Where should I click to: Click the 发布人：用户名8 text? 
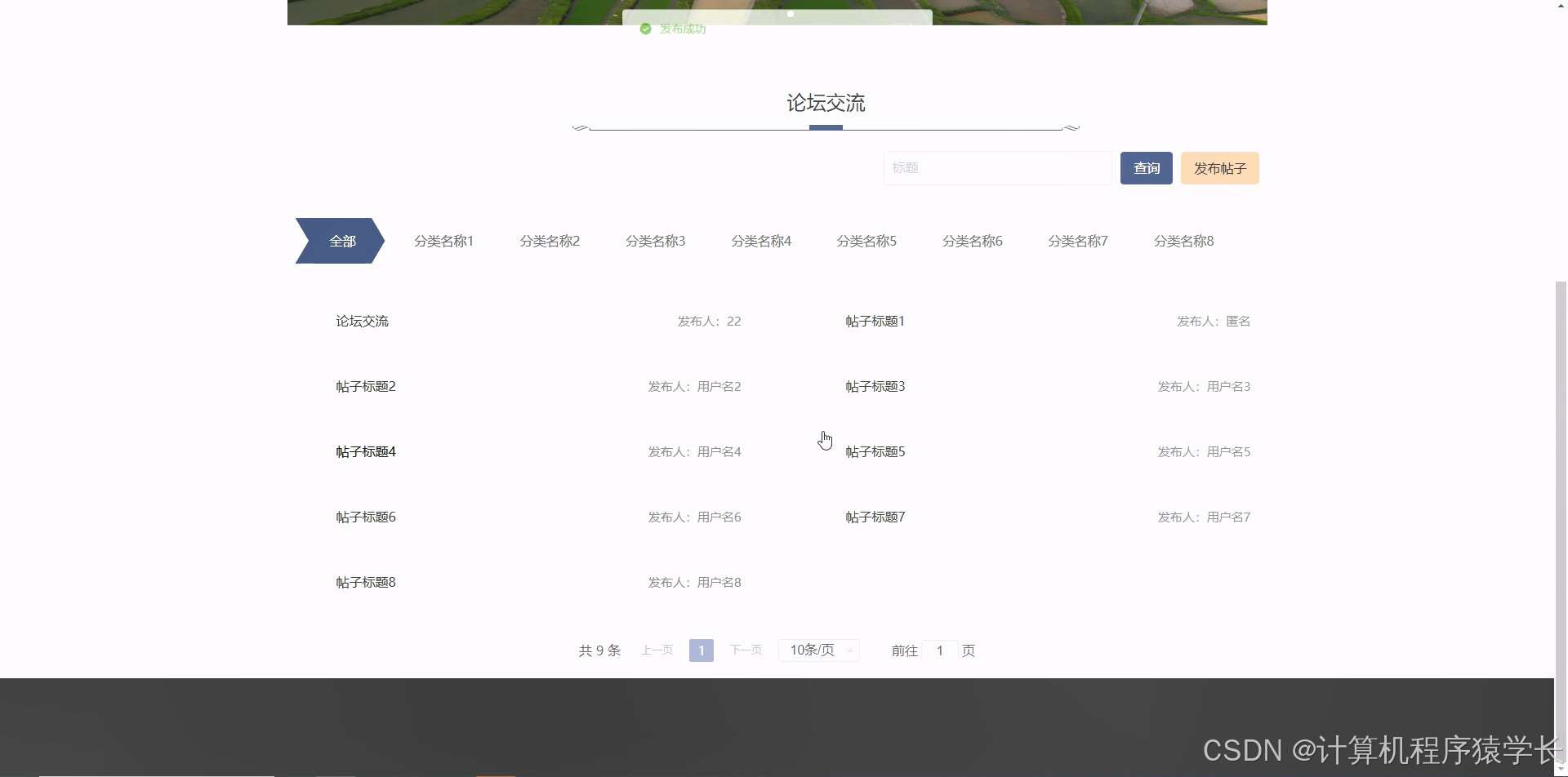coord(694,583)
